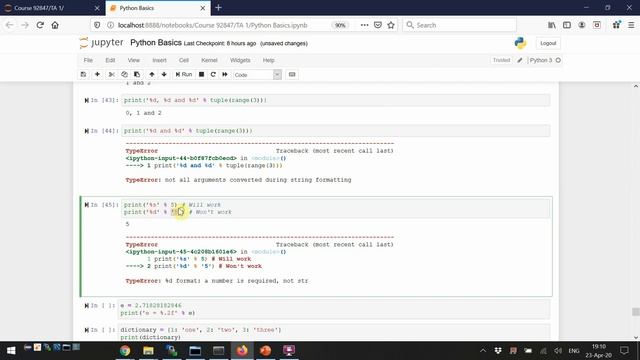
Task: Click the page vertical scrollbar thumb
Action: pyautogui.click(x=636, y=311)
